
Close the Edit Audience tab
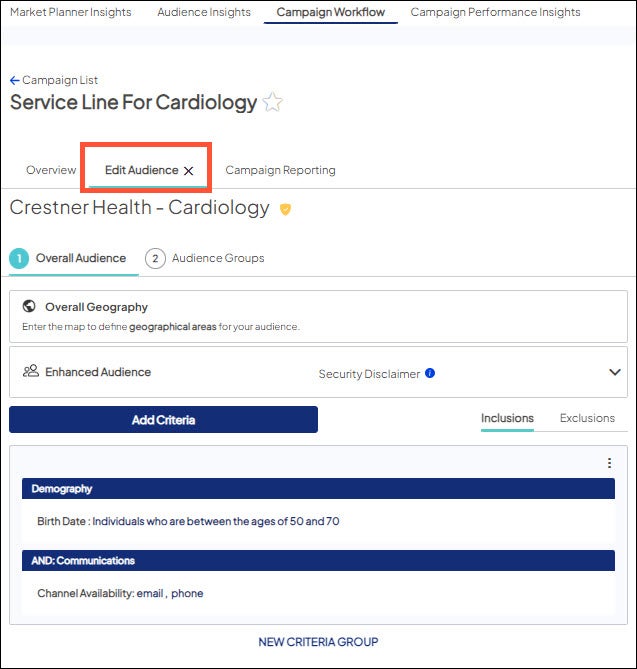[189, 171]
